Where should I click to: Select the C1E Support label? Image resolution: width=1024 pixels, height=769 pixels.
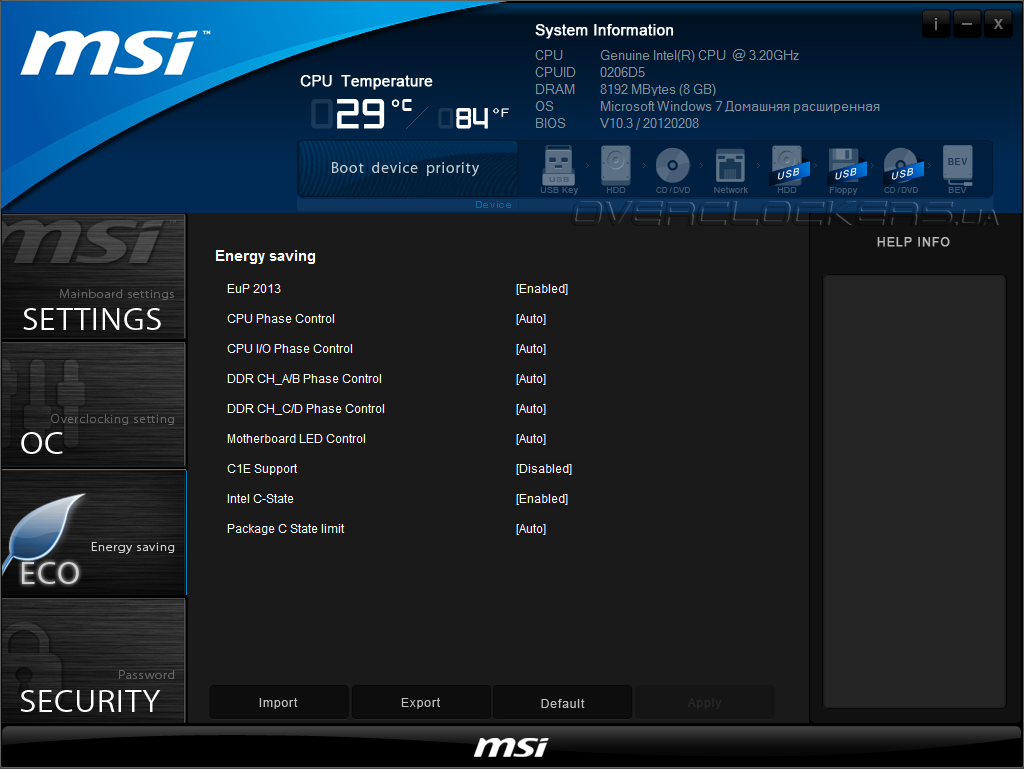pos(262,469)
